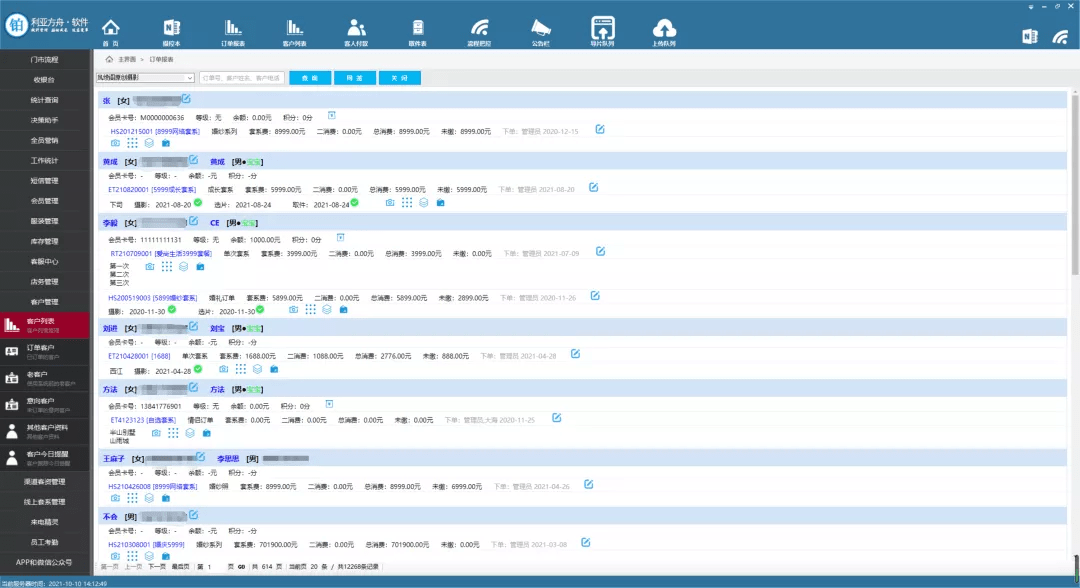Focus the order number search input field
The image size is (1080, 588).
coord(242,78)
